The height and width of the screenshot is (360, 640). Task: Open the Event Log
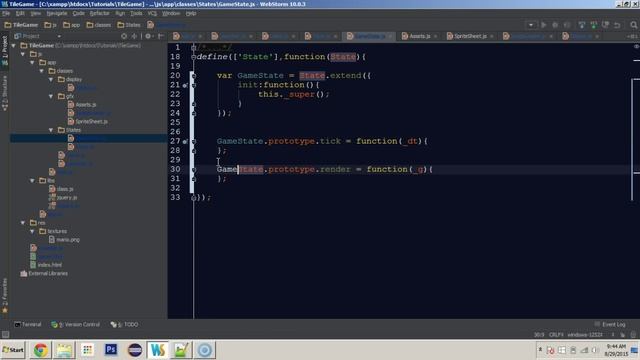610,324
